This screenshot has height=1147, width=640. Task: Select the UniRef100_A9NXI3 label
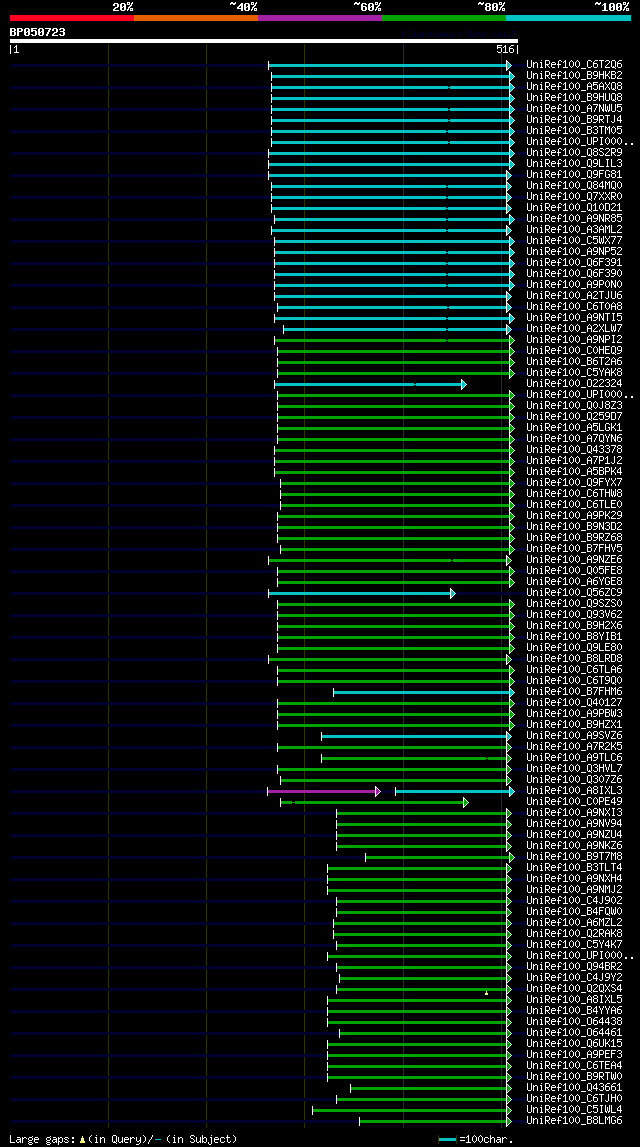(x=574, y=813)
